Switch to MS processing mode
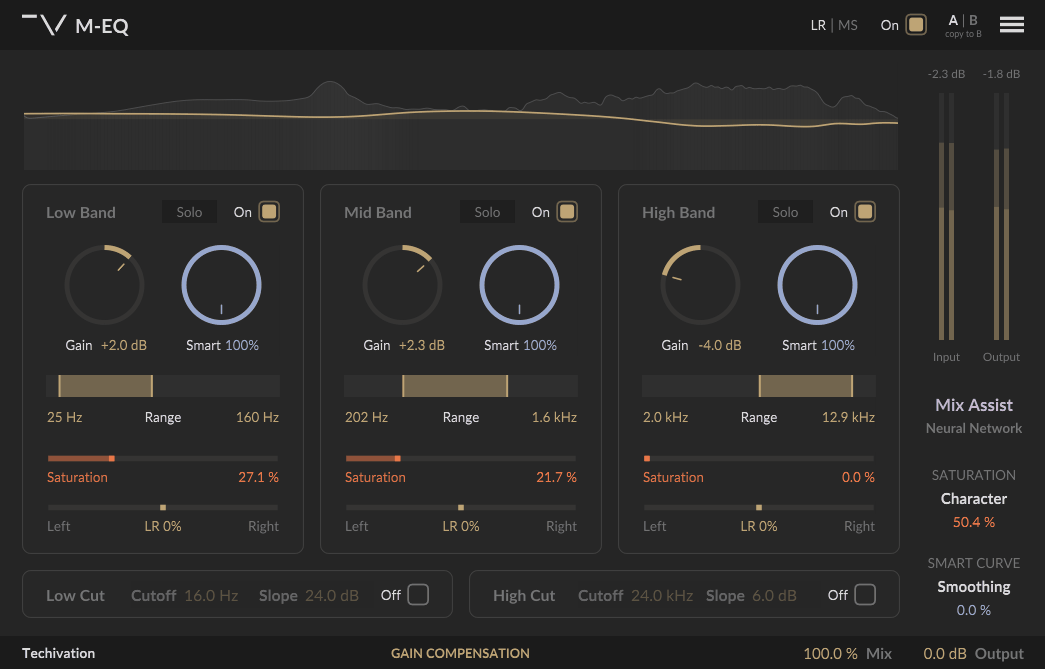 tap(848, 25)
